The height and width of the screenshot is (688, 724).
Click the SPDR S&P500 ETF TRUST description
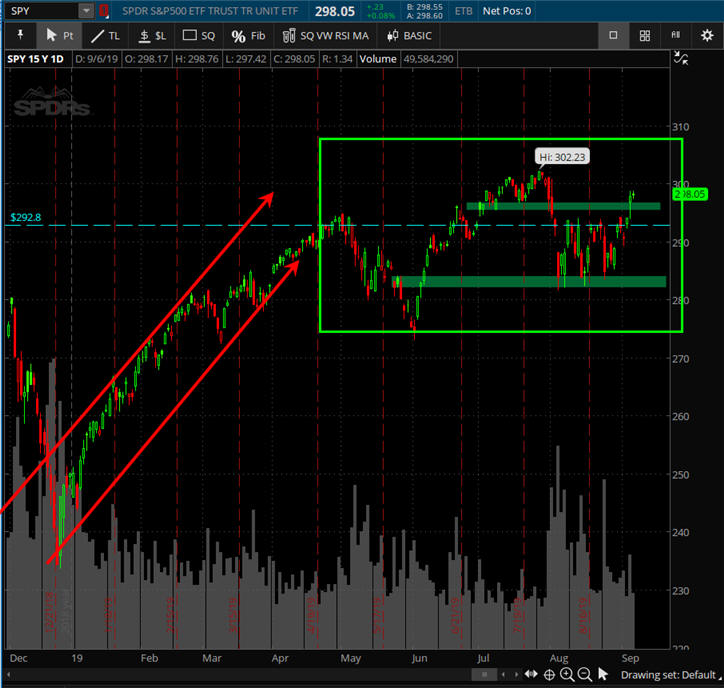pyautogui.click(x=210, y=11)
